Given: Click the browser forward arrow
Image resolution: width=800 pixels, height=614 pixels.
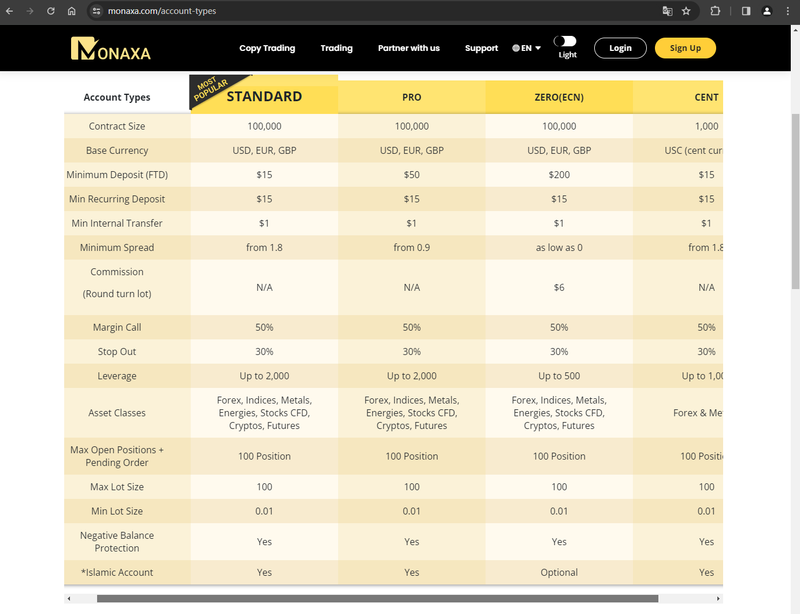Looking at the screenshot, I should (x=30, y=11).
